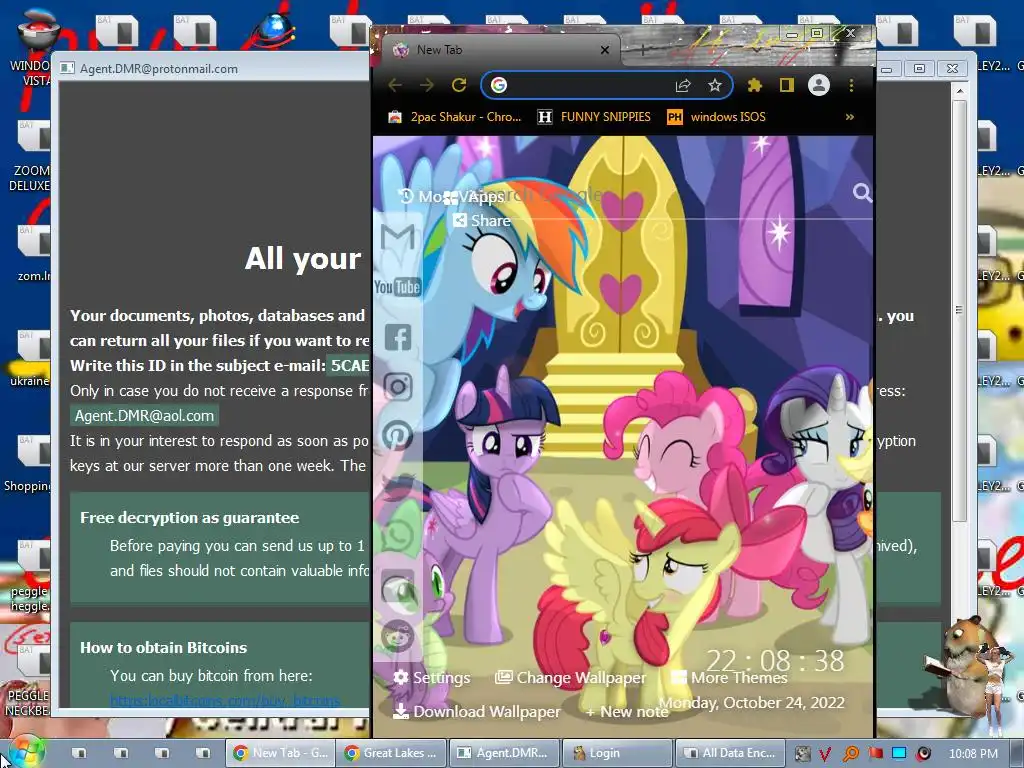
Task: Click 'Free decryption as guarantee' heading
Action: coord(189,518)
